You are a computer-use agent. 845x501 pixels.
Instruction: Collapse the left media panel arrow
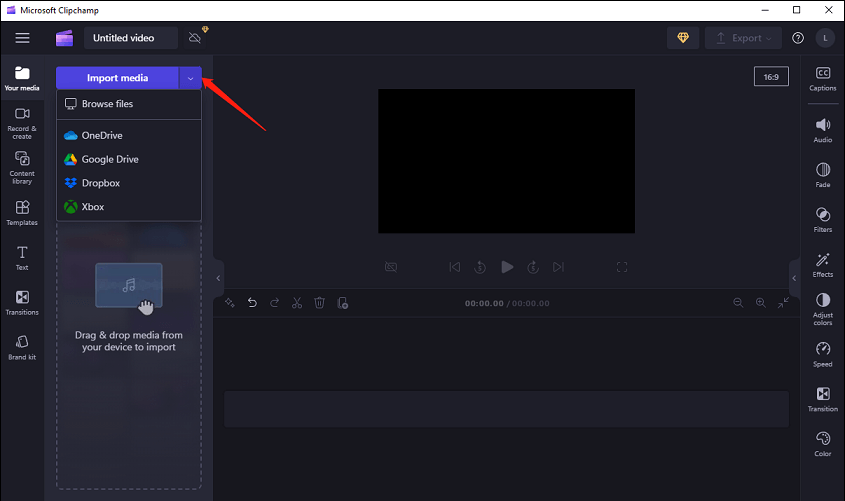[x=218, y=278]
